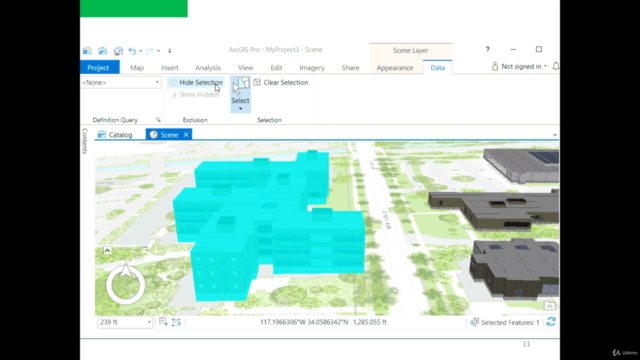Switch to the Edit ribbon tab
Screen dimensions: 640x360
pyautogui.click(x=276, y=68)
